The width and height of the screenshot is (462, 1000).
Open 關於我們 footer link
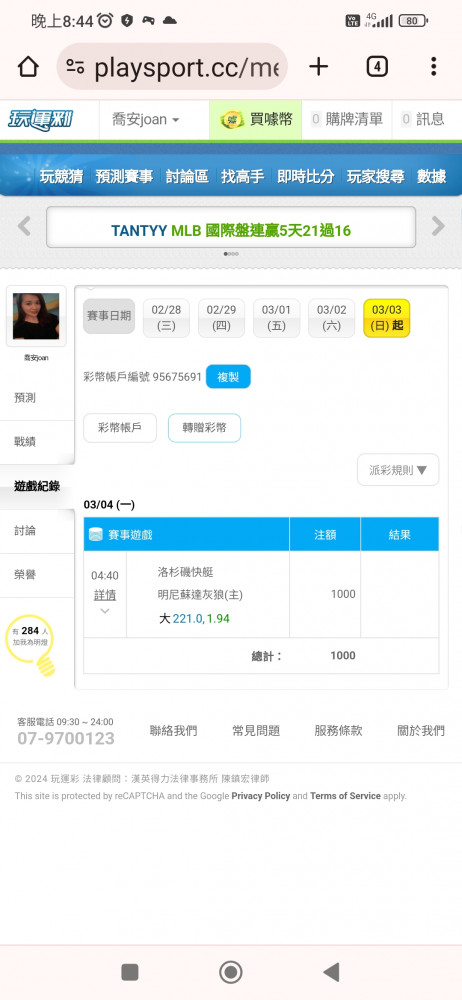pyautogui.click(x=421, y=731)
